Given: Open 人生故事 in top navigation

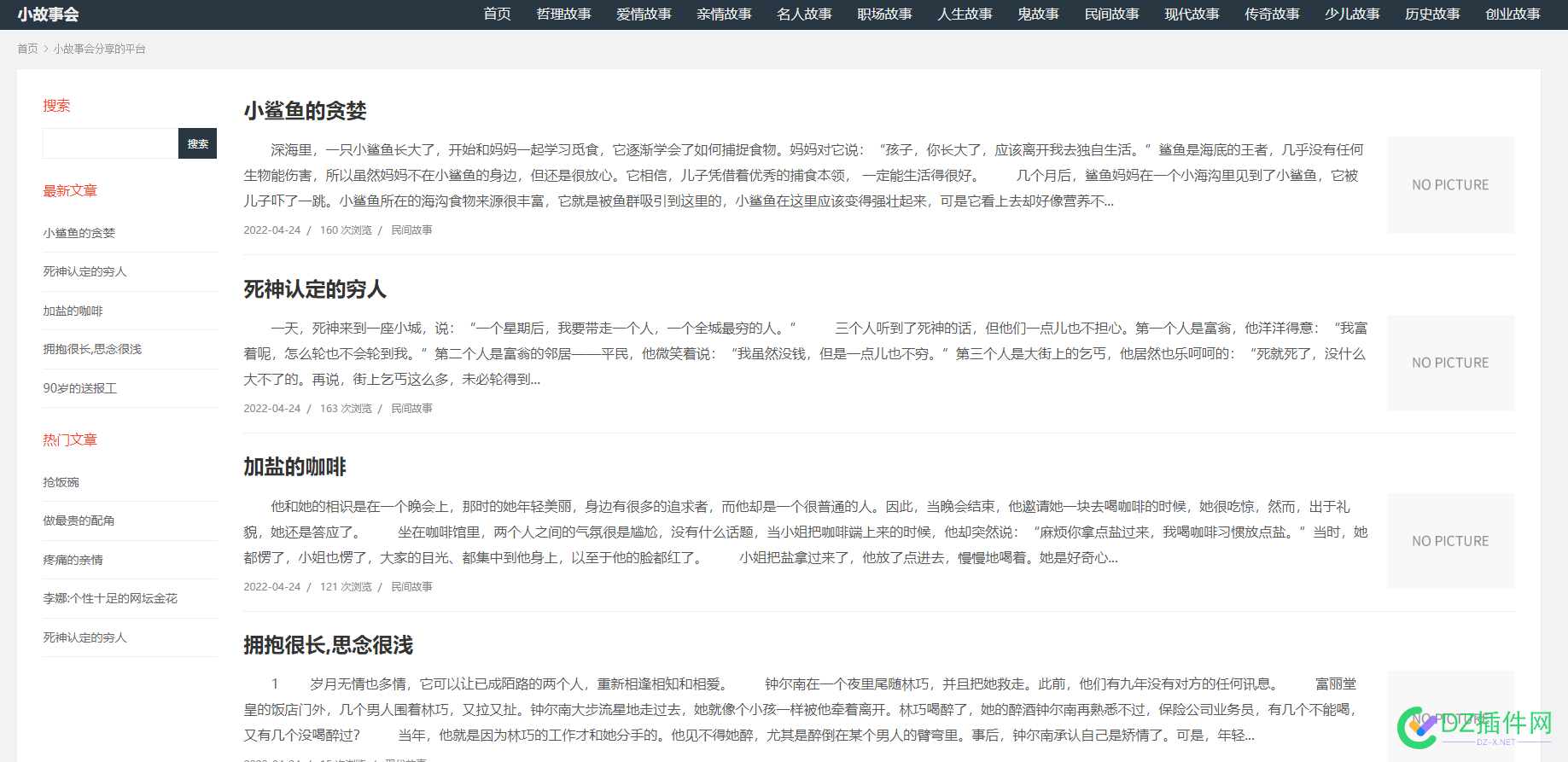Looking at the screenshot, I should pyautogui.click(x=965, y=15).
